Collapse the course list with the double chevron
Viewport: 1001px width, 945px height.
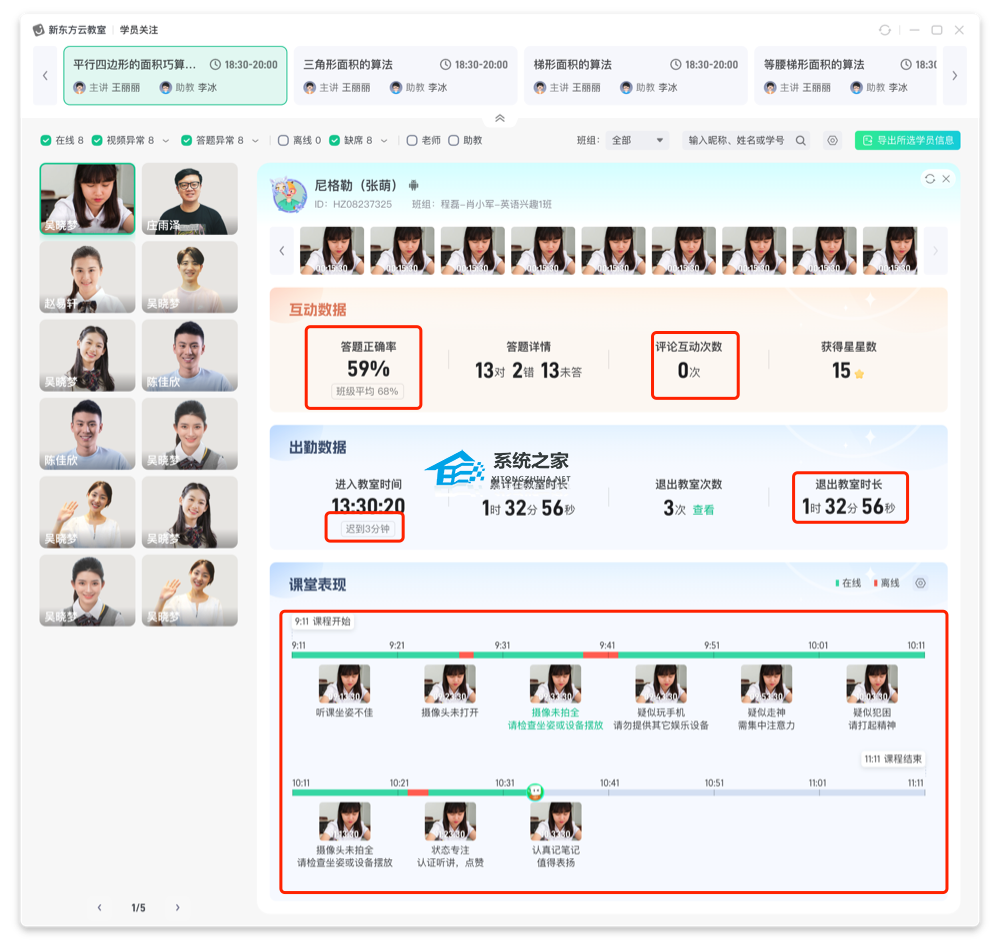500,118
